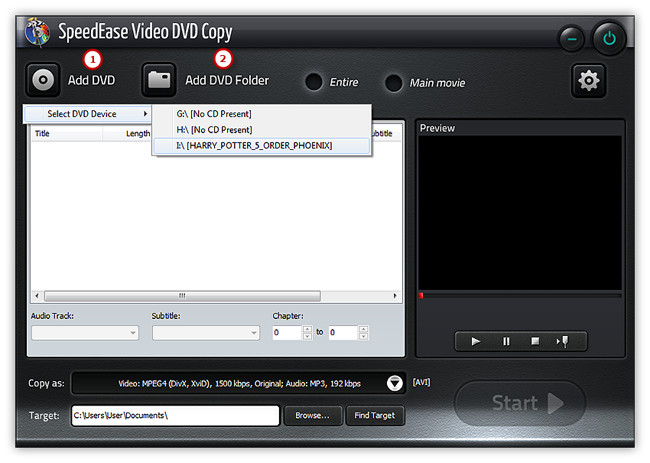Screen dimensions: 650x463
Task: Click the power button to exit
Action: (x=609, y=39)
